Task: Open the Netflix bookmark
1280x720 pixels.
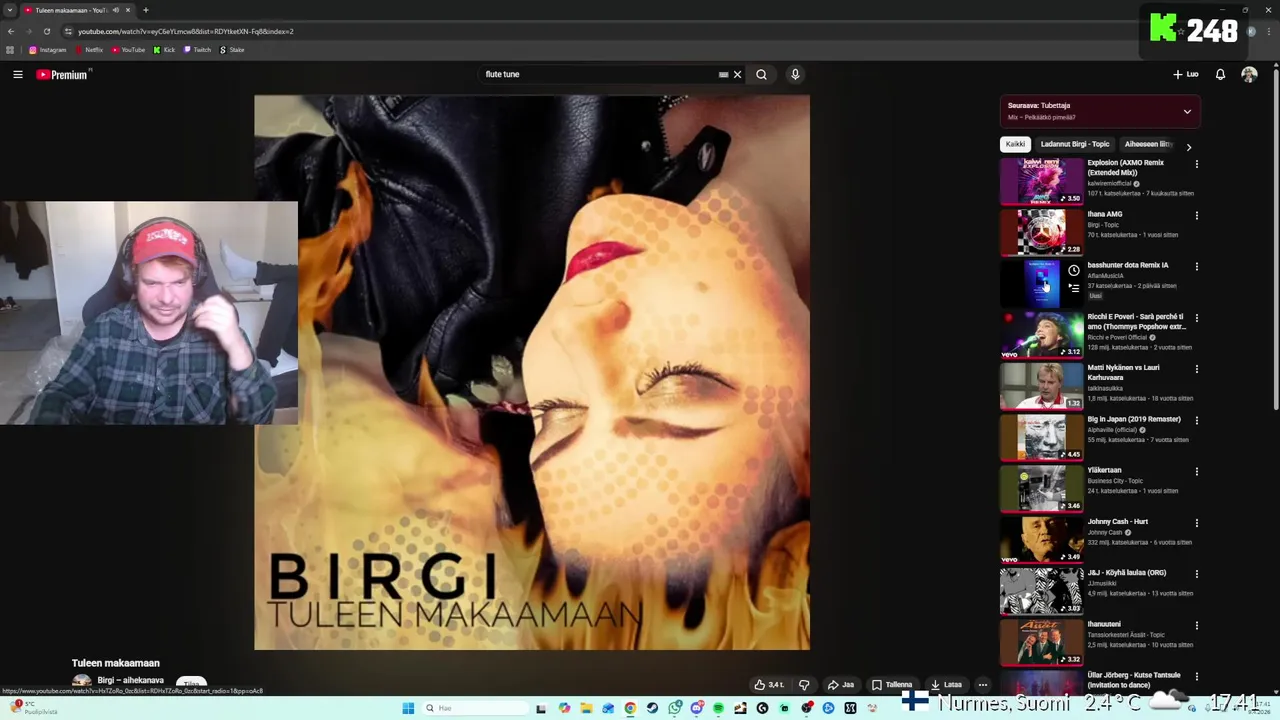Action: (x=88, y=50)
